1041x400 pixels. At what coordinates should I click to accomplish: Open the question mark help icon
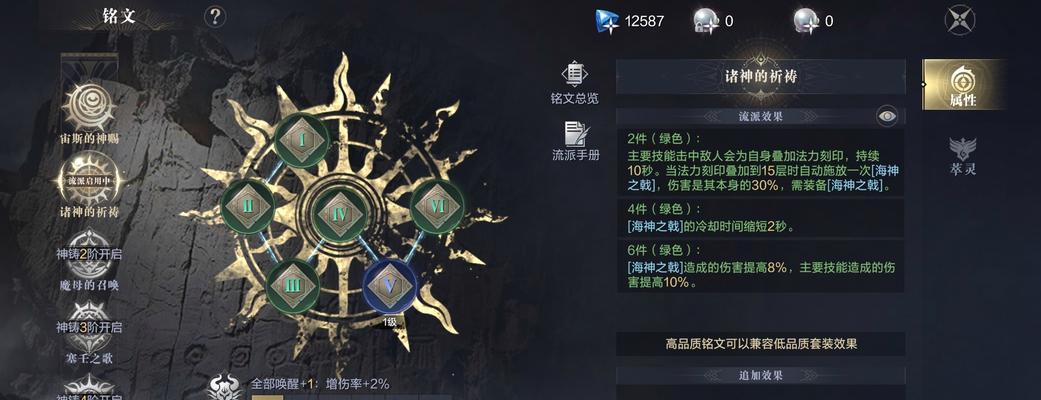(x=214, y=17)
